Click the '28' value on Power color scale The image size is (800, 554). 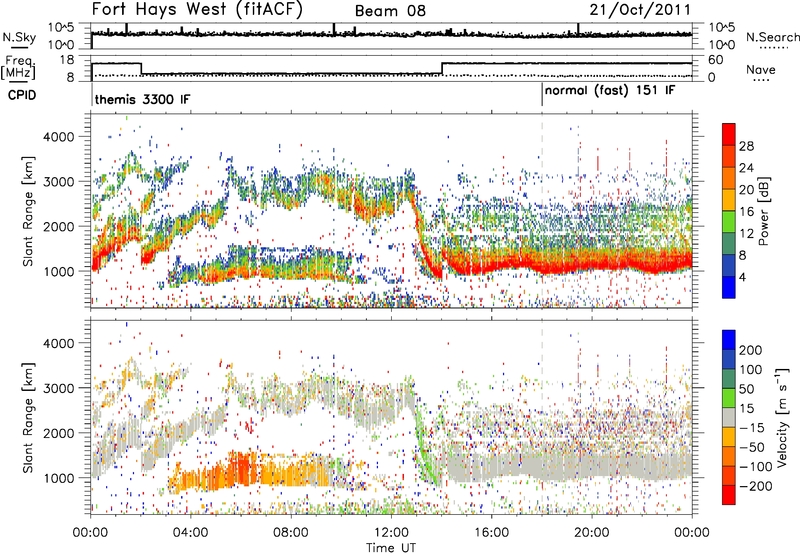click(746, 146)
